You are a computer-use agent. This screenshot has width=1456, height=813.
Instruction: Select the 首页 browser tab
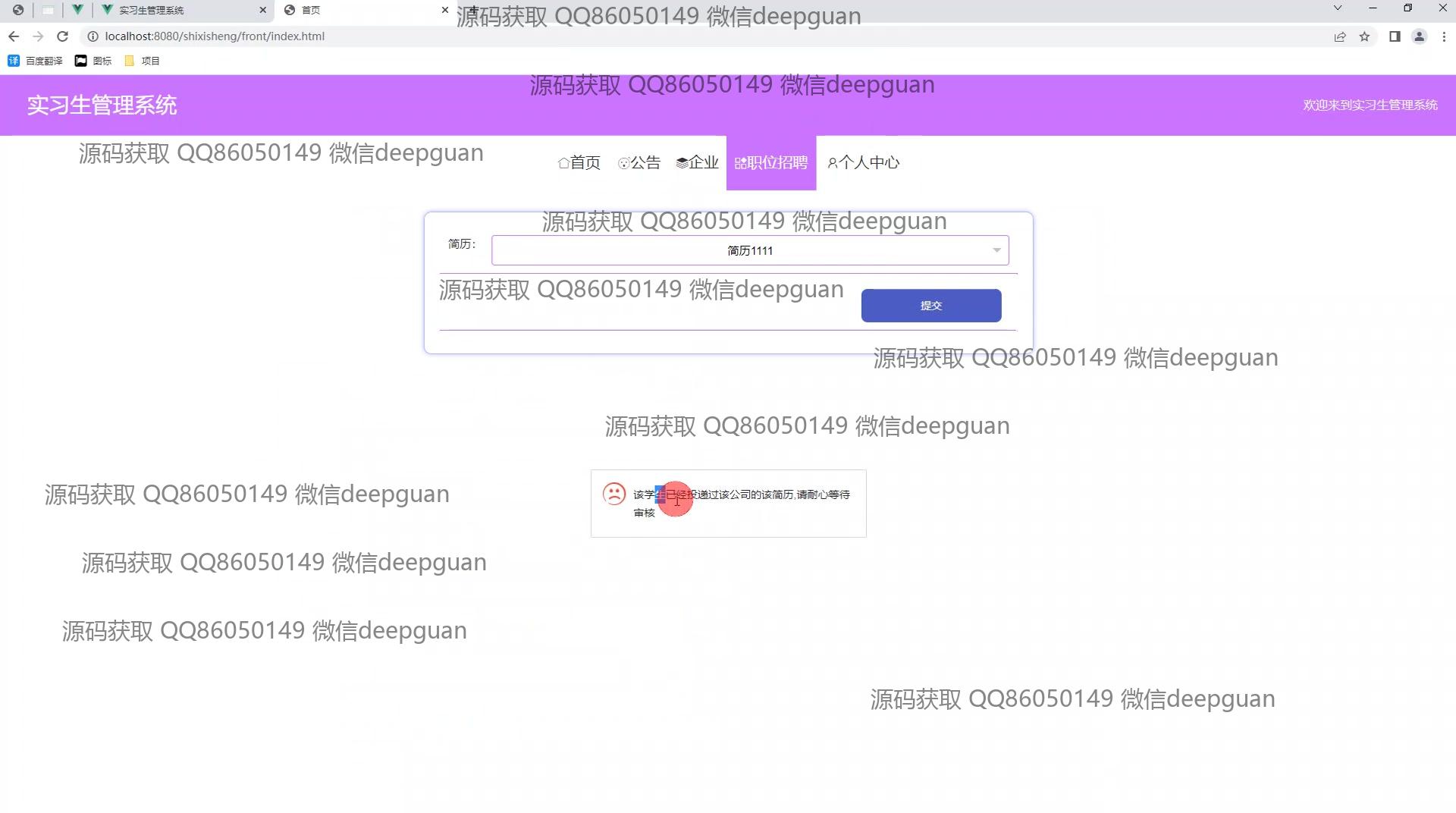[x=367, y=10]
